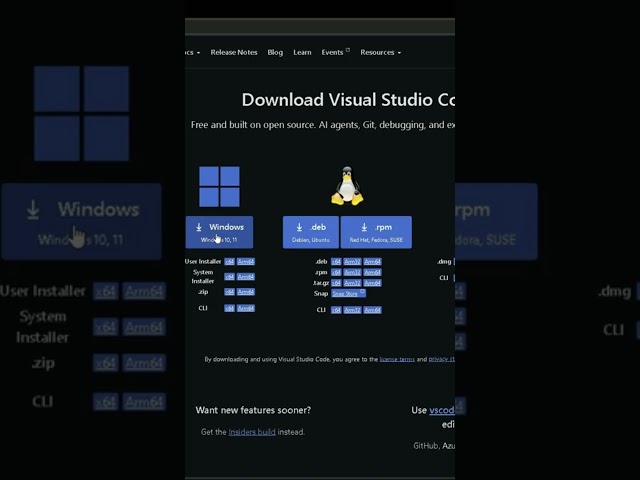Open the Release Notes page
Screen dimensions: 640x480
click(234, 52)
